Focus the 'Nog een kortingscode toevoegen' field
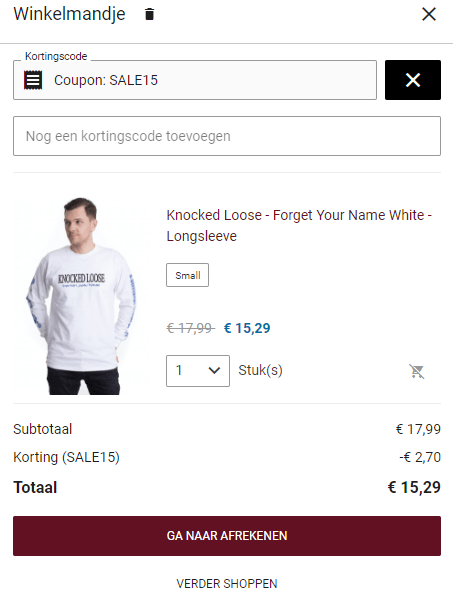Viewport: 453px width, 595px height. (227, 136)
